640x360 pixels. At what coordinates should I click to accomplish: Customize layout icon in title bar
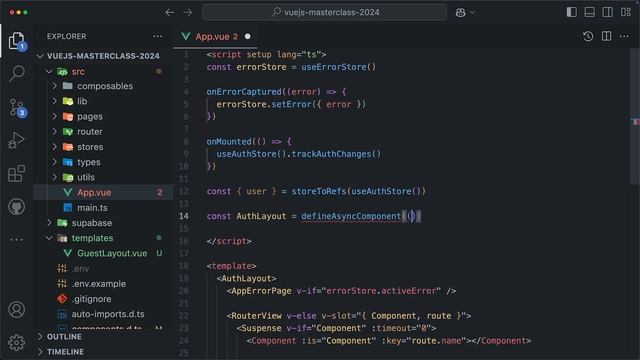pyautogui.click(x=626, y=12)
